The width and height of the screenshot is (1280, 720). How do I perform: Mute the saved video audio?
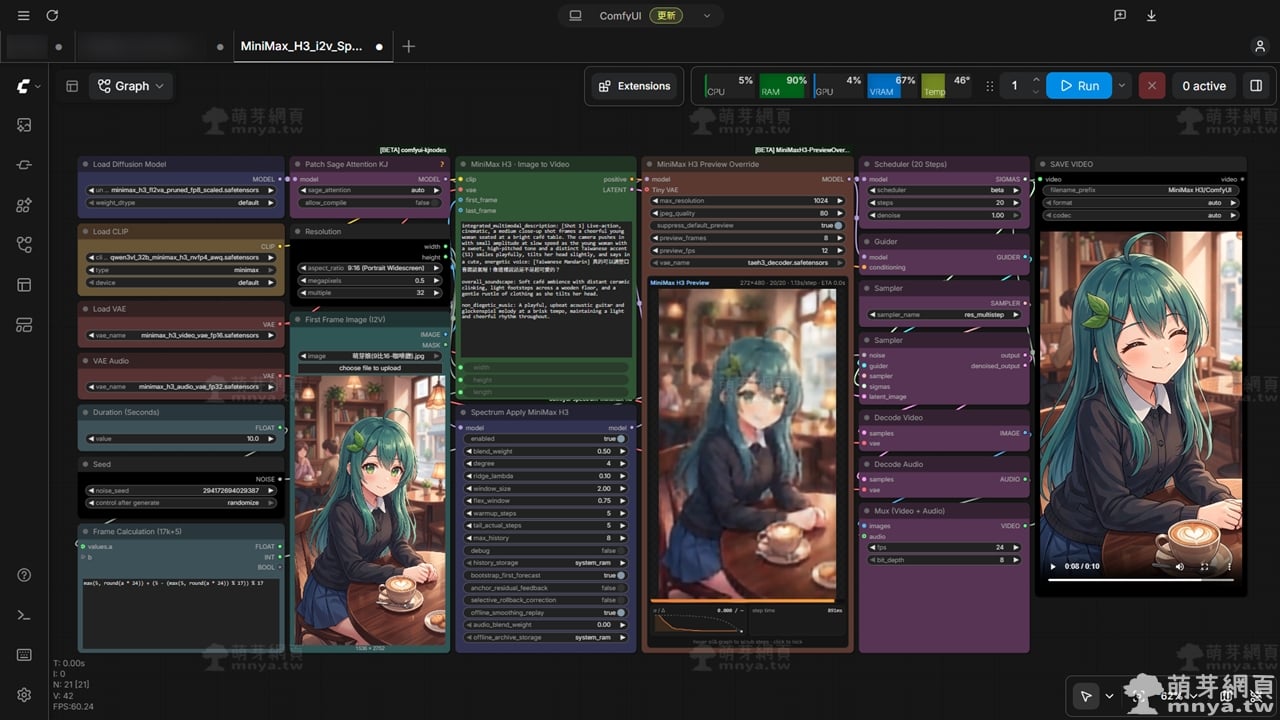point(1180,566)
